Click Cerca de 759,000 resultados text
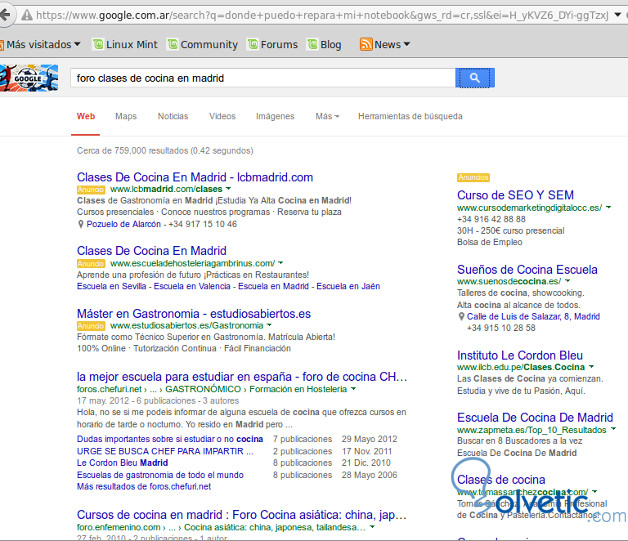The image size is (628, 541). (x=165, y=151)
